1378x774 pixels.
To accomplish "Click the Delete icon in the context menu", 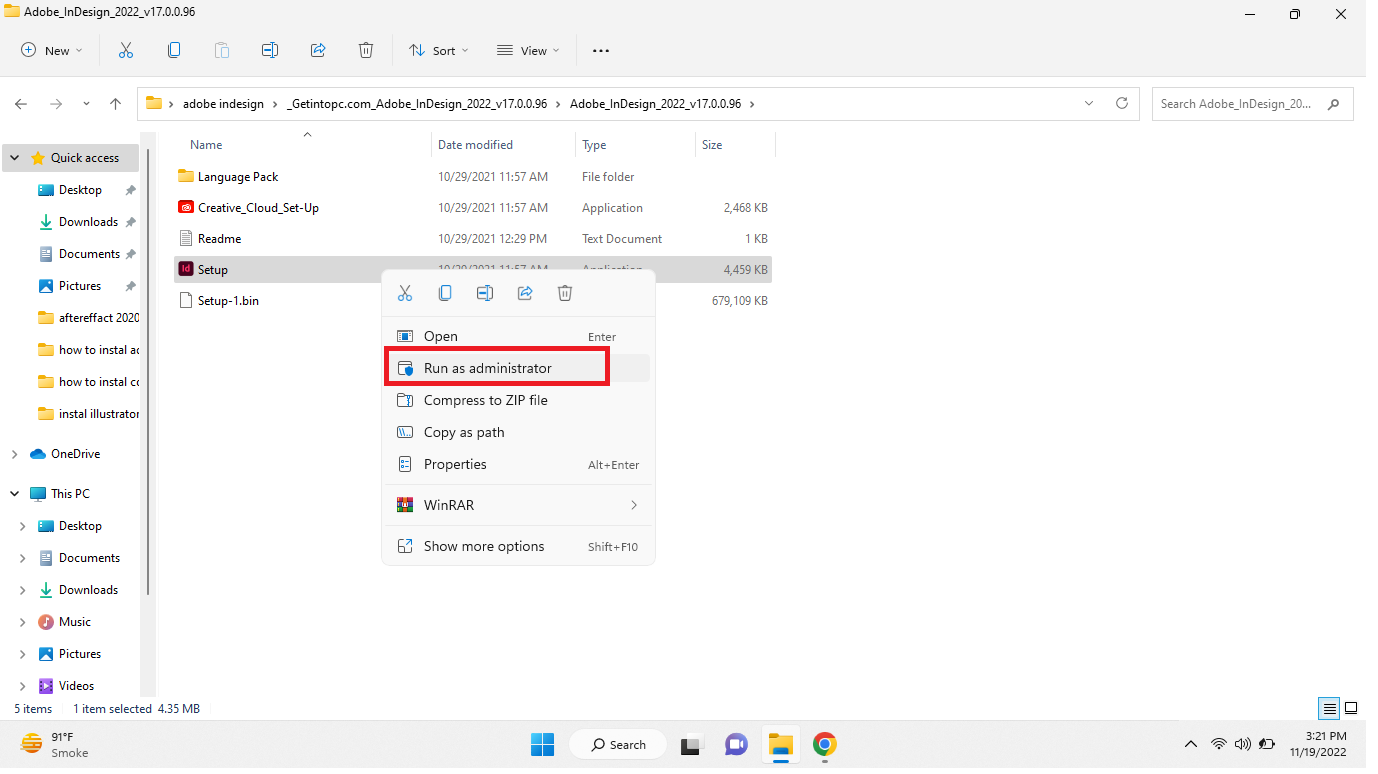I will 565,293.
